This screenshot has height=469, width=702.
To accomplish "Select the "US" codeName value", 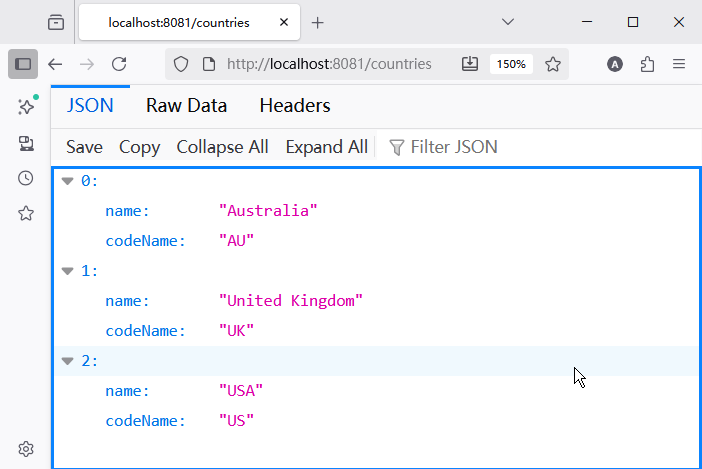I will tap(236, 421).
